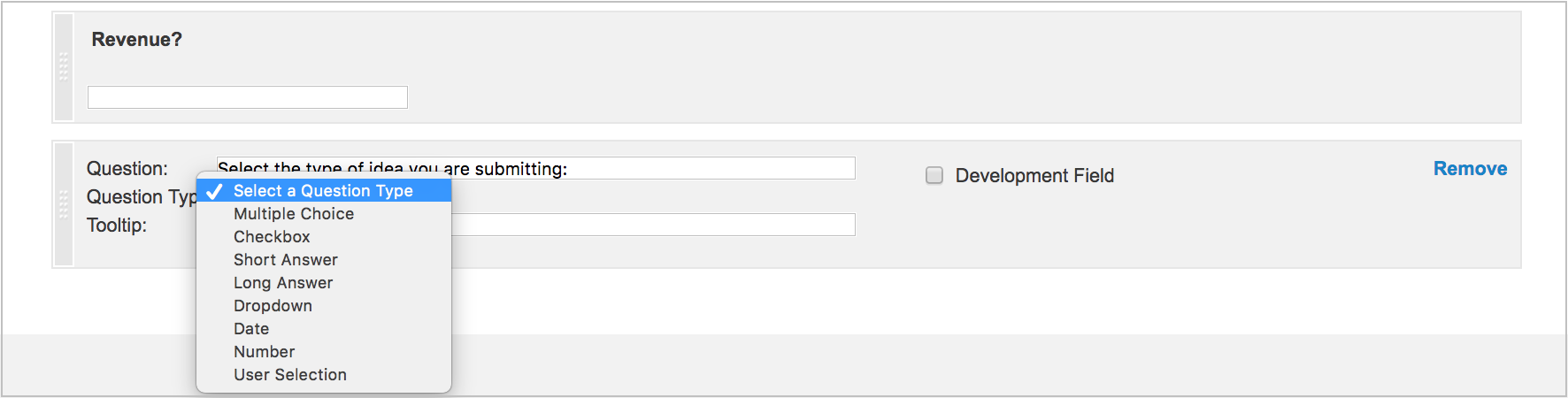Click the Development Field label text
The width and height of the screenshot is (1568, 398).
pyautogui.click(x=1034, y=176)
